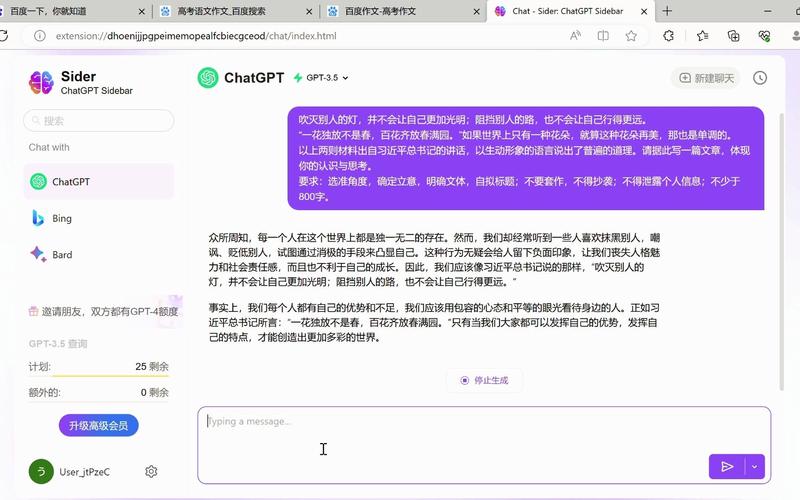Start a new chat with 新建聊天
The image size is (800, 500).
coord(707,78)
